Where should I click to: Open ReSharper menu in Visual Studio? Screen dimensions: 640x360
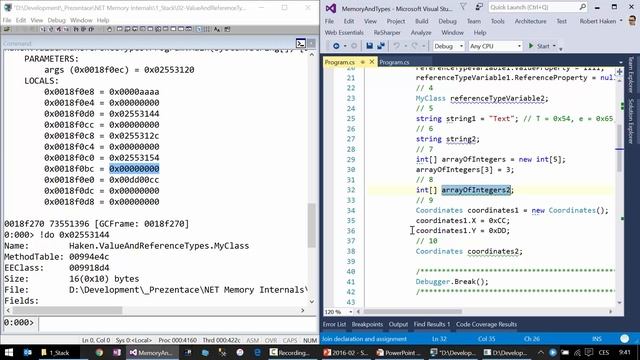click(387, 32)
